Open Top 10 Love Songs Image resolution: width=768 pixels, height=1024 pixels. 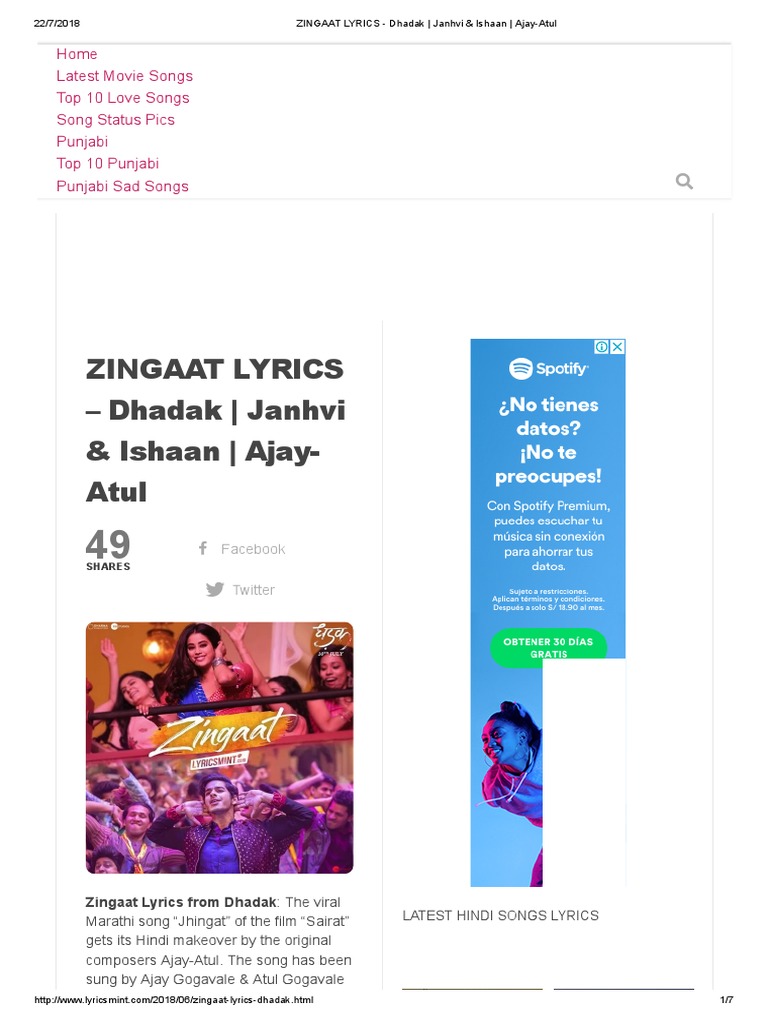[x=123, y=98]
